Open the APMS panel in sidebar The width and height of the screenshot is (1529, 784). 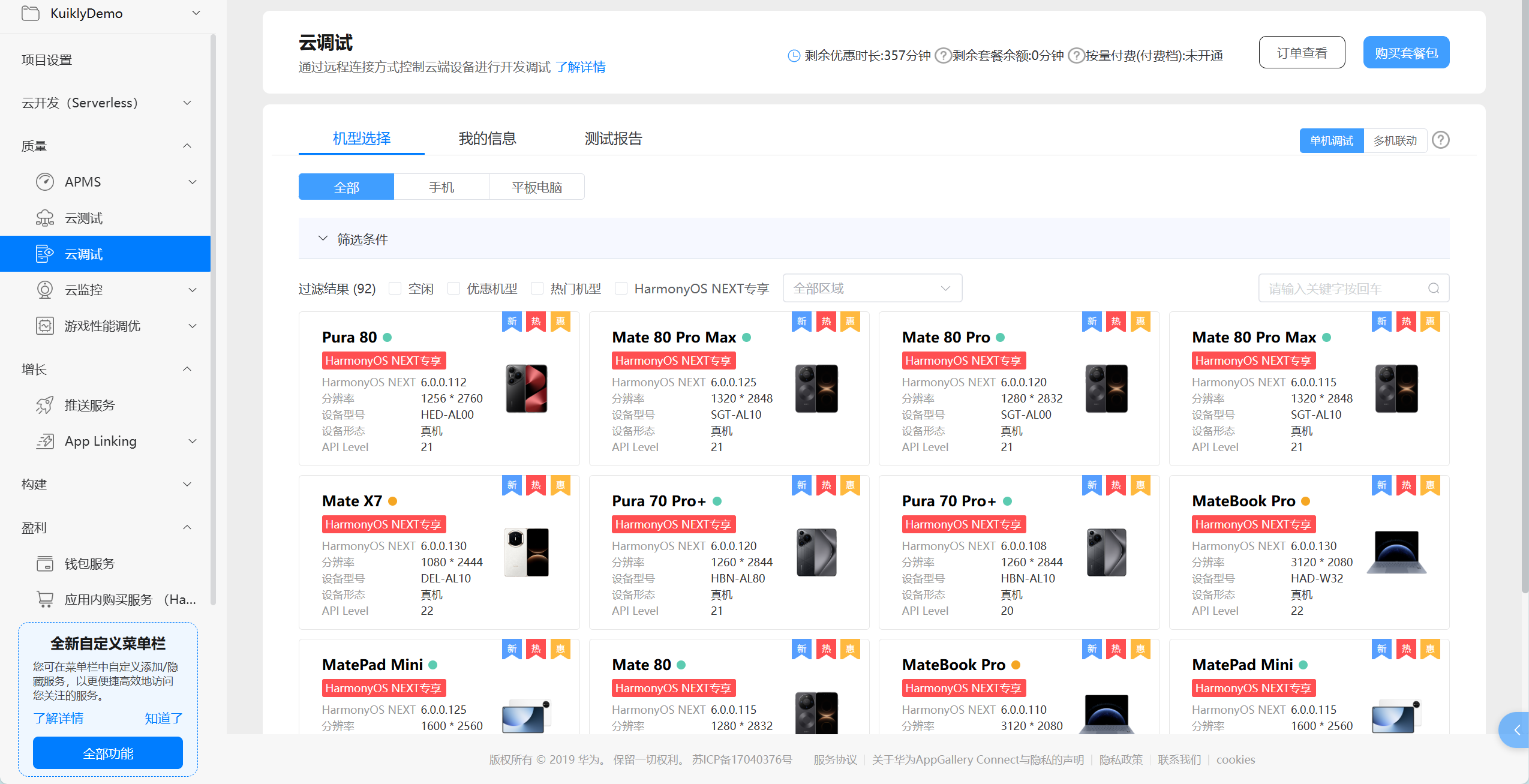point(82,181)
